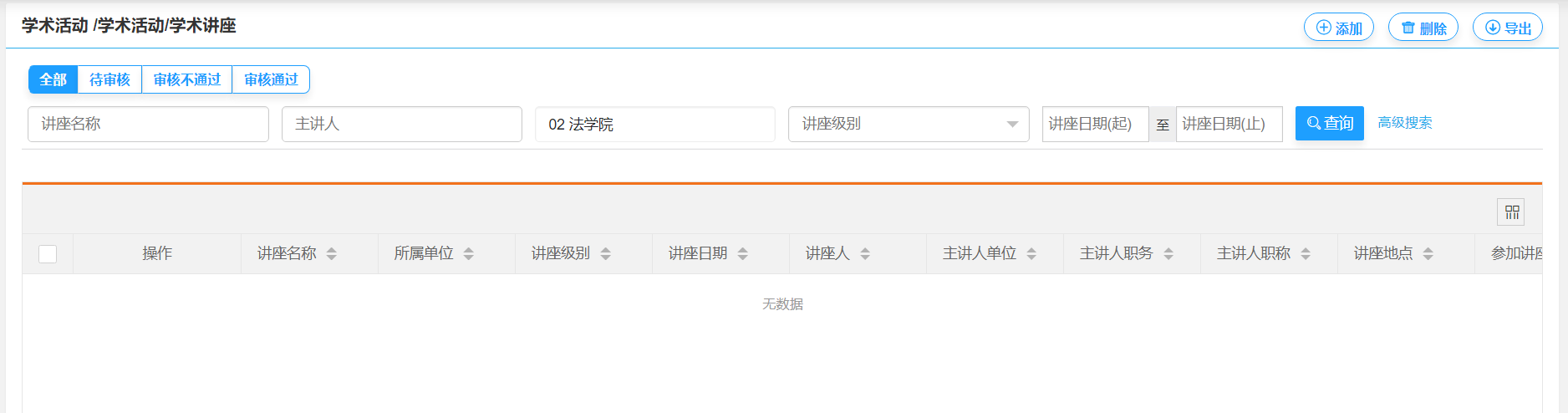Sort by 主讲人职称 column arrows
Screen dimensions: 1568x413
tap(1306, 253)
